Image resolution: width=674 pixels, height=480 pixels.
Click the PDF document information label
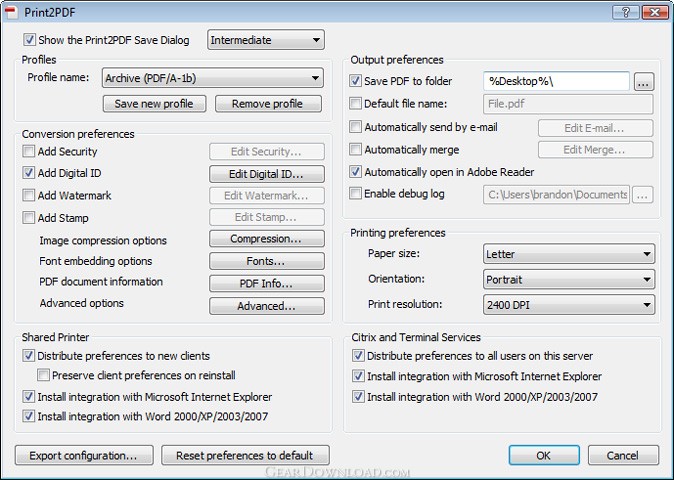pos(101,281)
